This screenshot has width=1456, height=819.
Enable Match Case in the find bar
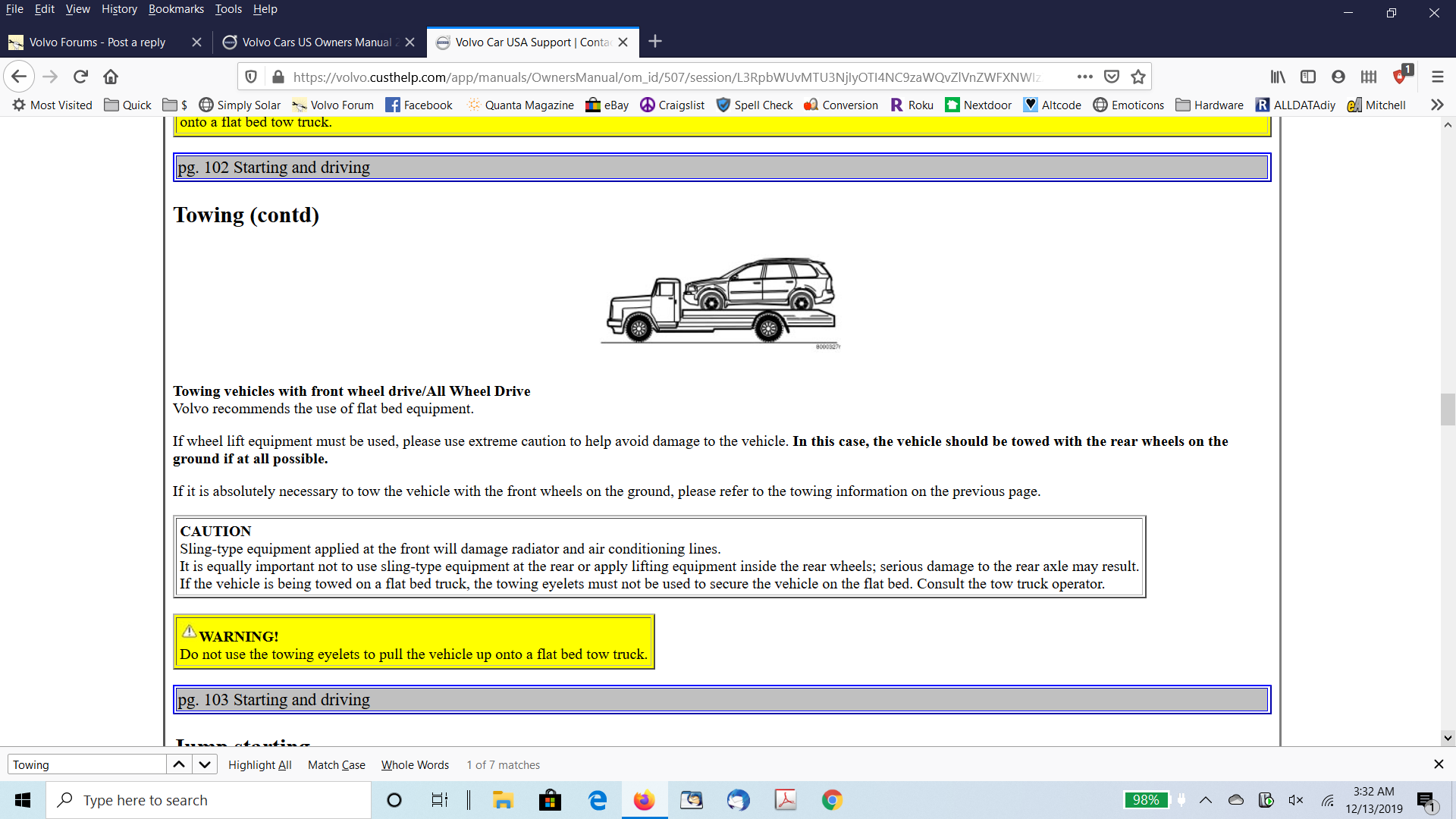pyautogui.click(x=336, y=764)
